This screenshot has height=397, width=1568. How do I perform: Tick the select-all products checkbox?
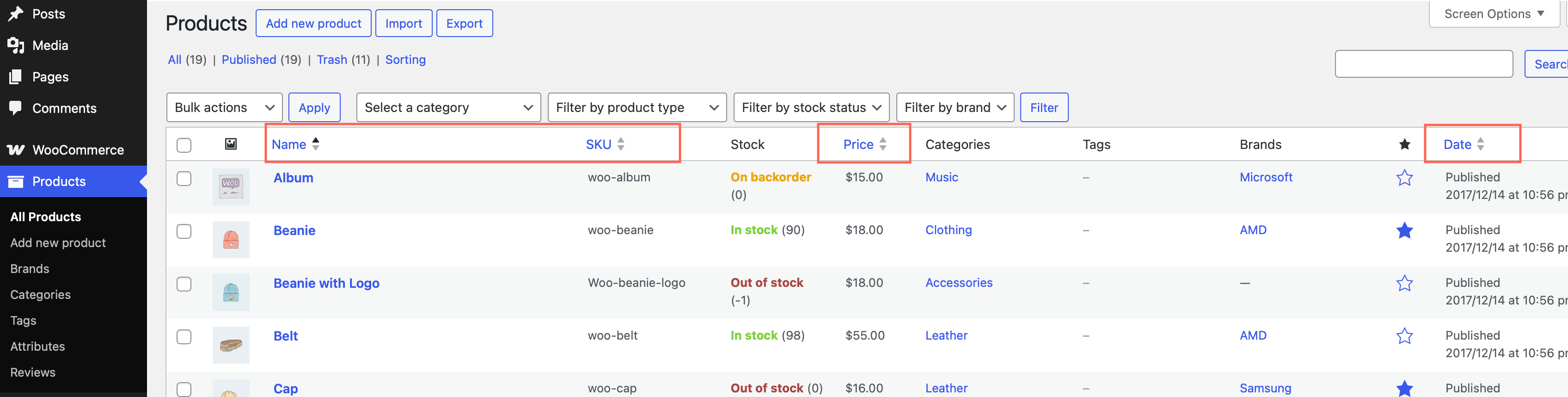184,145
